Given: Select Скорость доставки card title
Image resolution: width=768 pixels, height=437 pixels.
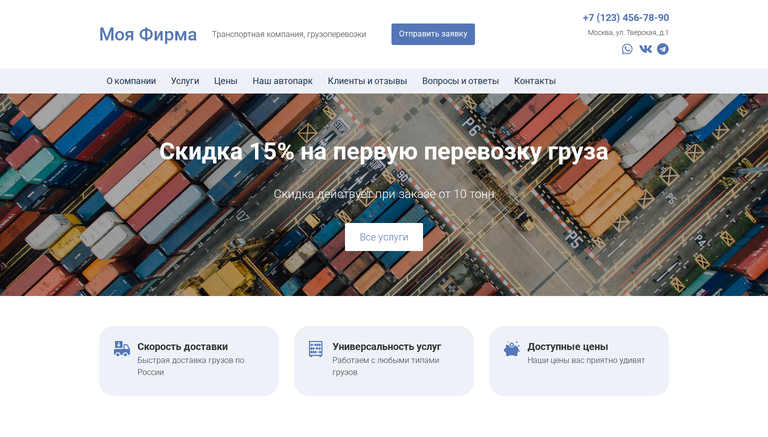Looking at the screenshot, I should tap(183, 346).
